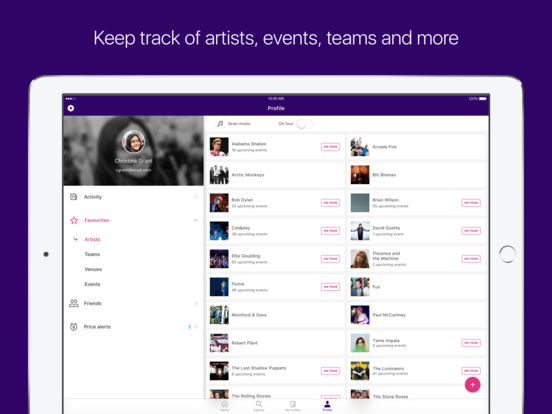The height and width of the screenshot is (414, 552).
Task: Click the Price alerts clock icon
Action: pyautogui.click(x=74, y=327)
